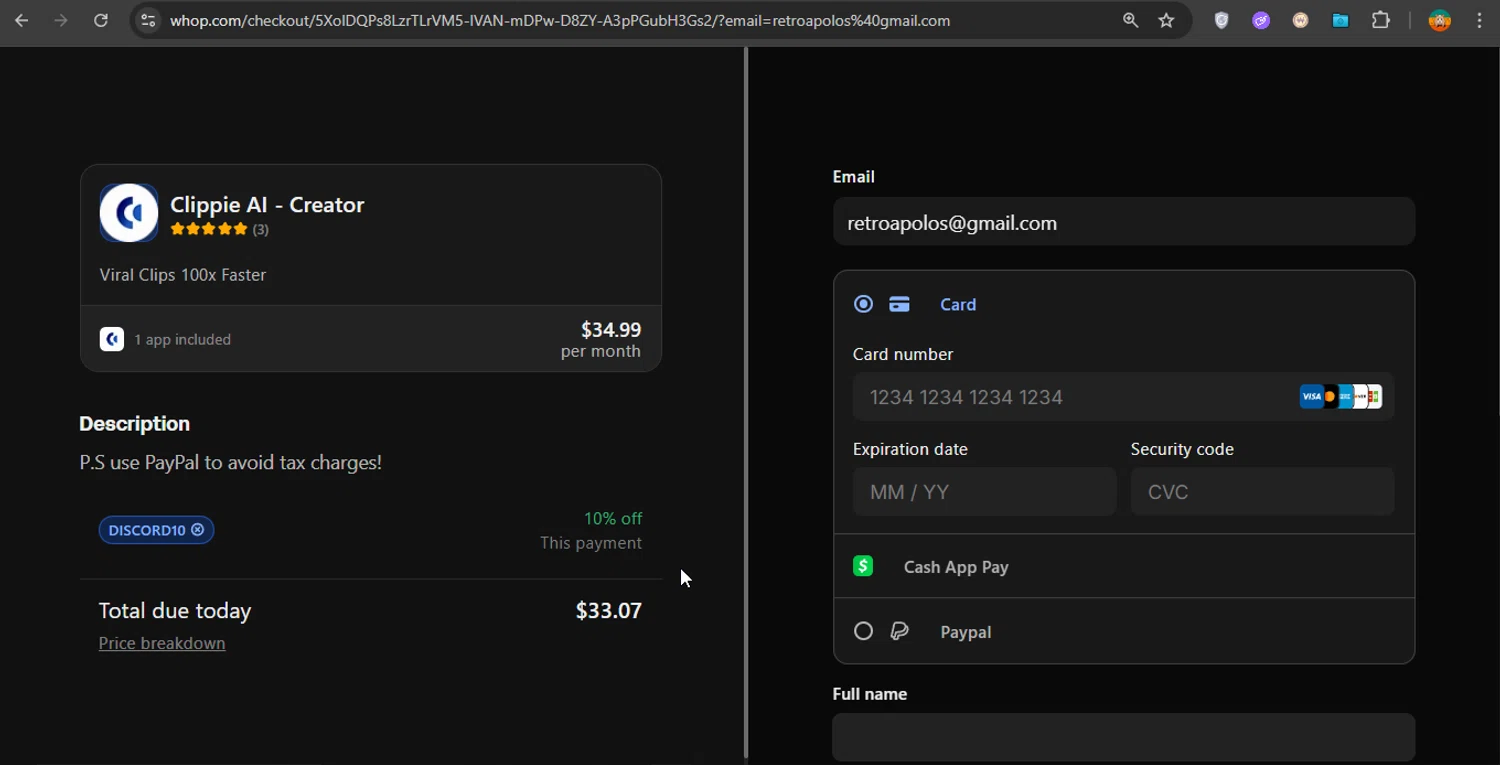Open the purple circular extension icon
Screen dimensions: 1500x765
(1261, 20)
